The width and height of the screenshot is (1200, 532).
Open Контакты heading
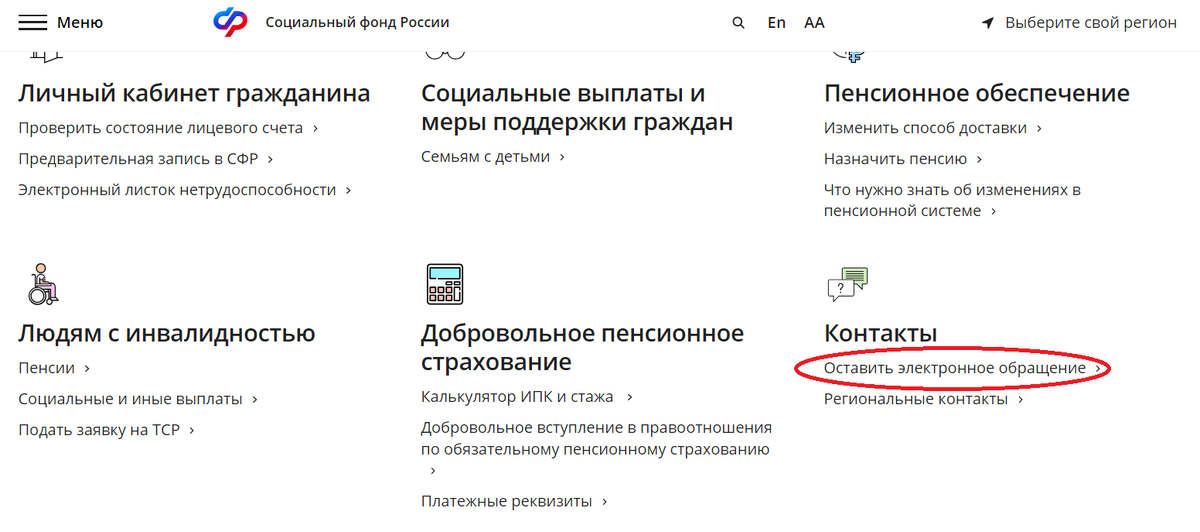[x=881, y=333]
